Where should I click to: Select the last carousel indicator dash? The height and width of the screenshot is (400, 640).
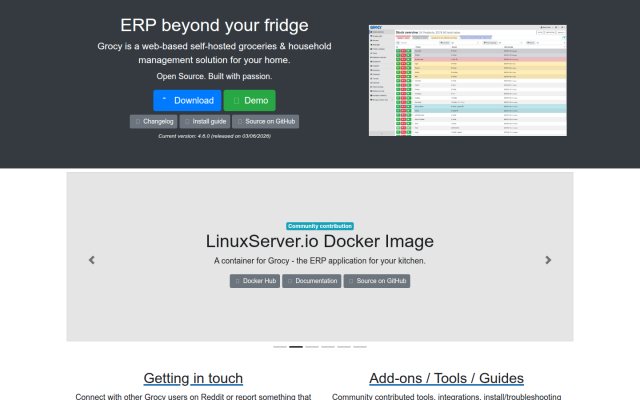(360, 347)
